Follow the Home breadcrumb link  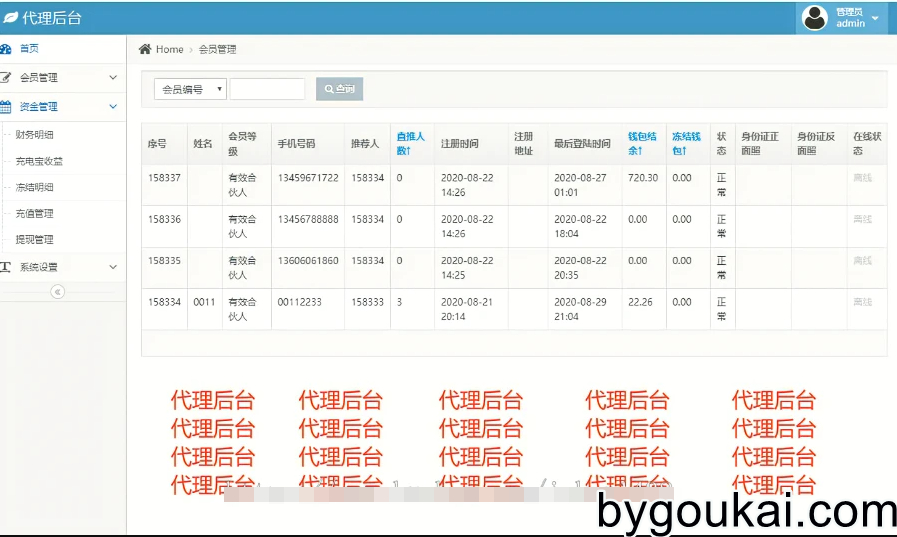(x=169, y=50)
